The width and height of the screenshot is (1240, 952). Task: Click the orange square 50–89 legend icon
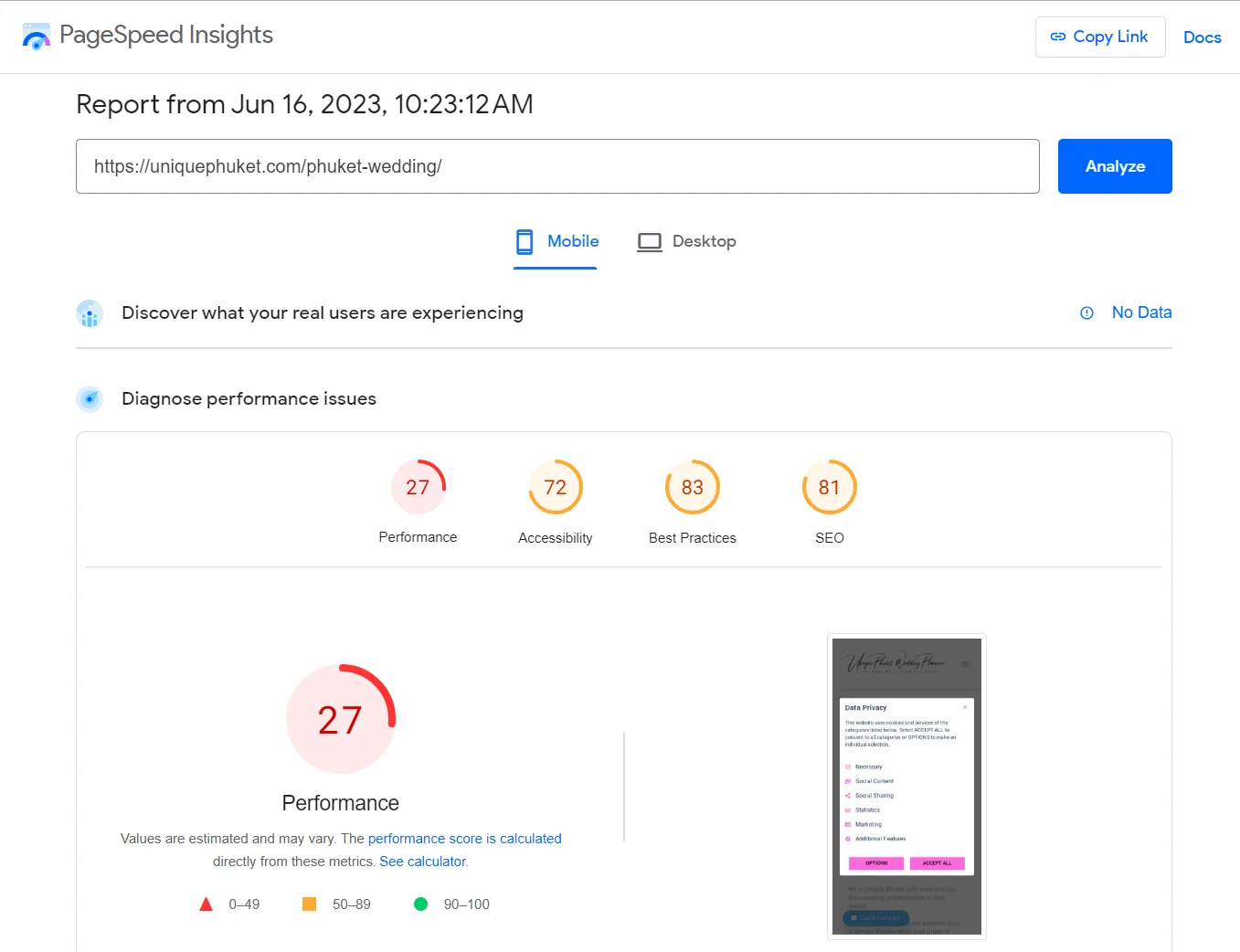(x=309, y=904)
